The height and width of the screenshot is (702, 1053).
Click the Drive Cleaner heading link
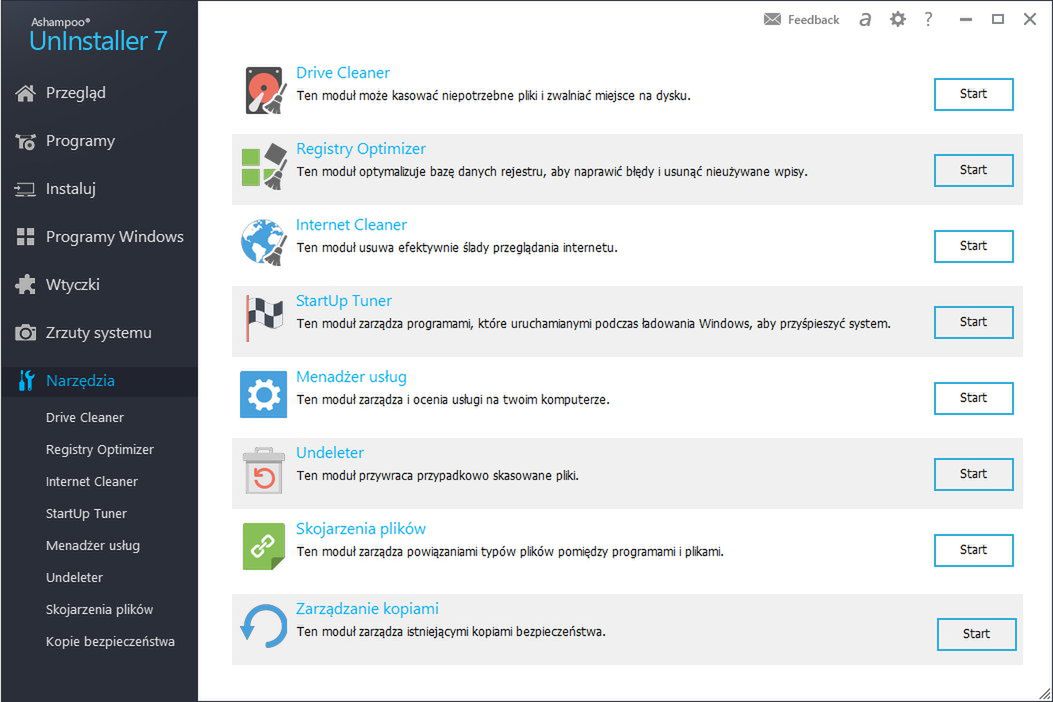pyautogui.click(x=342, y=73)
